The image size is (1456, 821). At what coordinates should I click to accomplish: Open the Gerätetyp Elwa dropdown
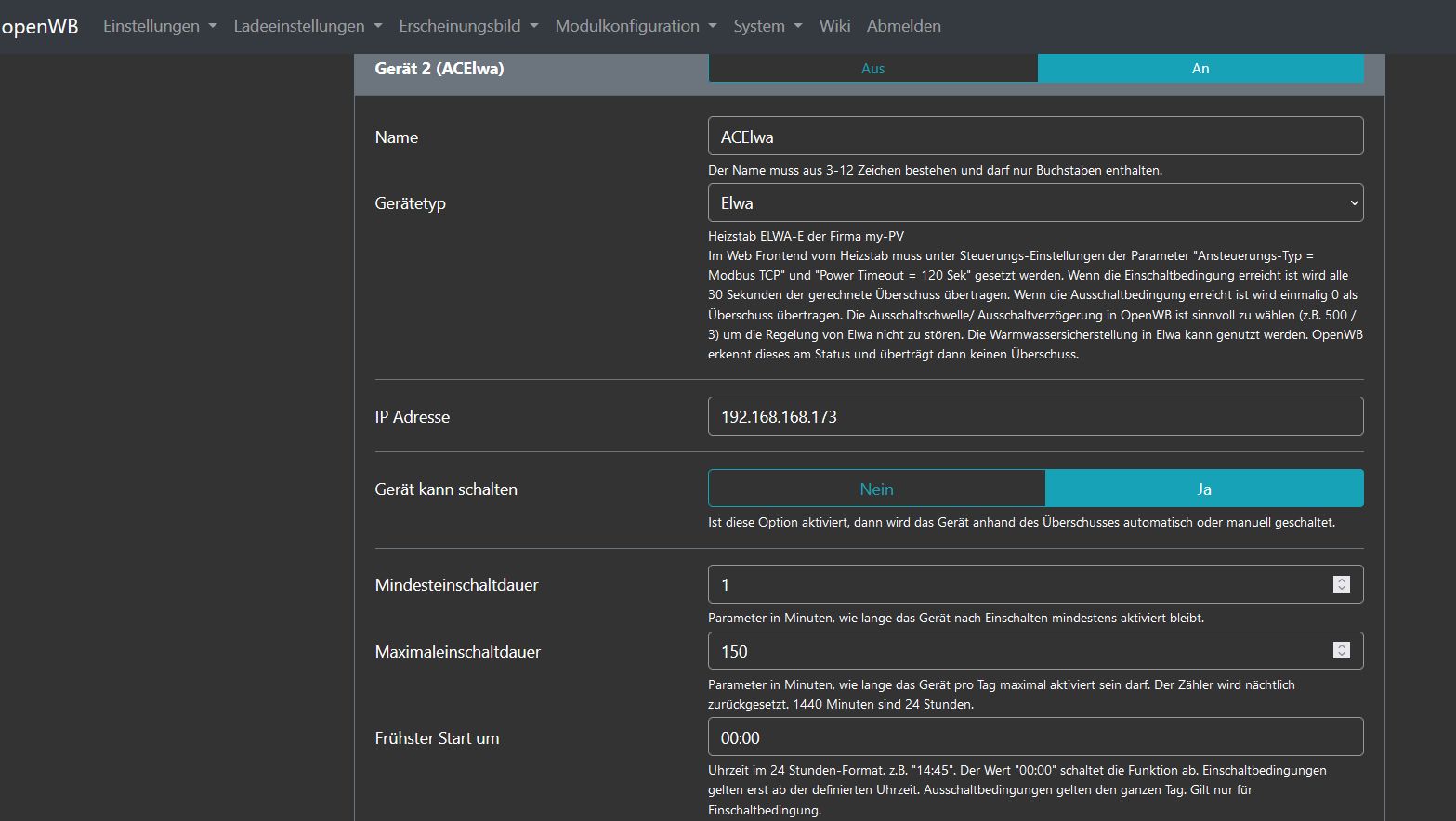pos(1034,202)
